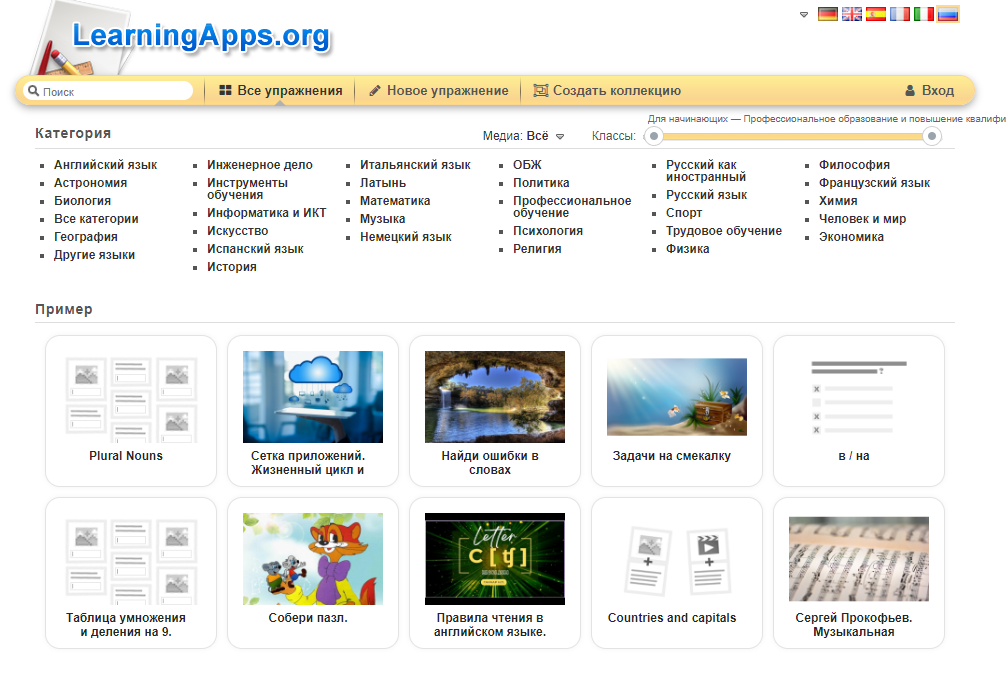Switch language to German flag

click(828, 14)
